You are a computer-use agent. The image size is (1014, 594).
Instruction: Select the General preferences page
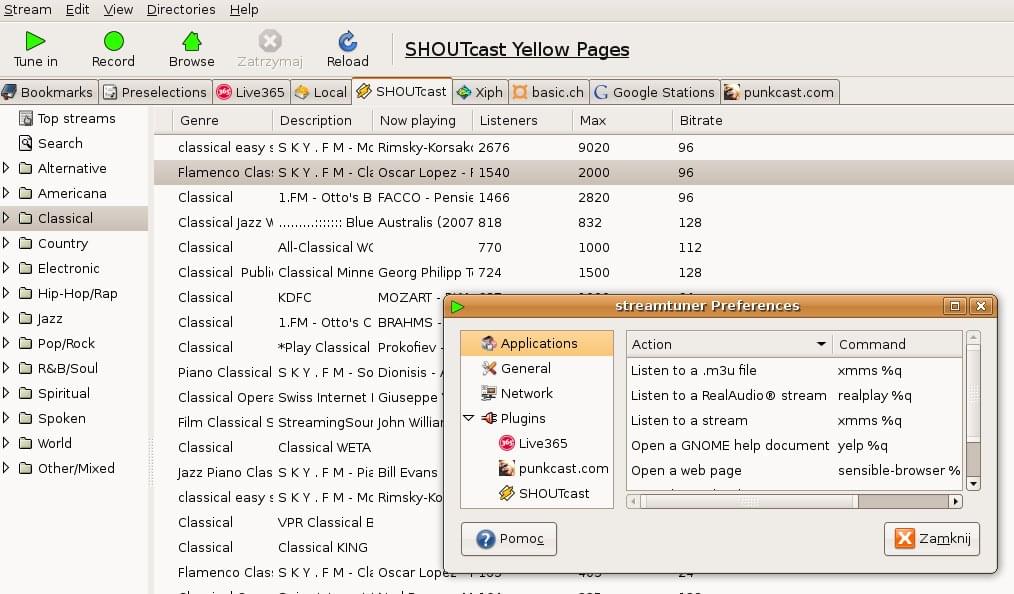coord(525,368)
